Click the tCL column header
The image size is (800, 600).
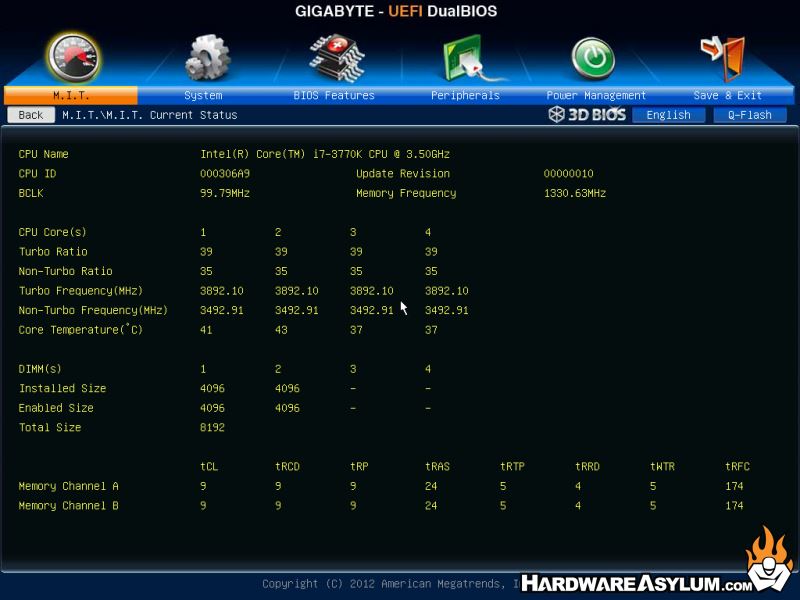point(209,466)
